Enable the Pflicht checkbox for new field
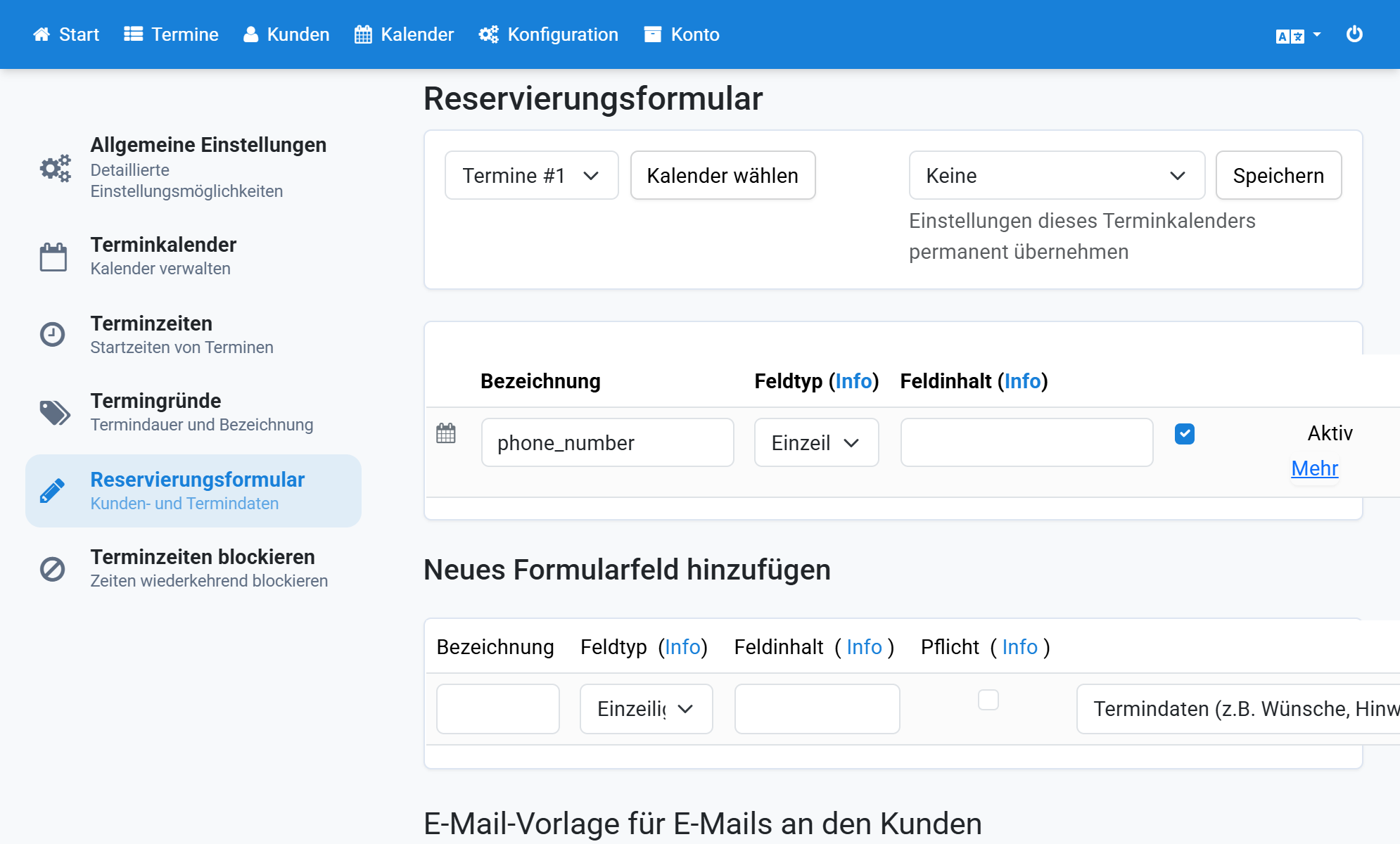 click(988, 700)
